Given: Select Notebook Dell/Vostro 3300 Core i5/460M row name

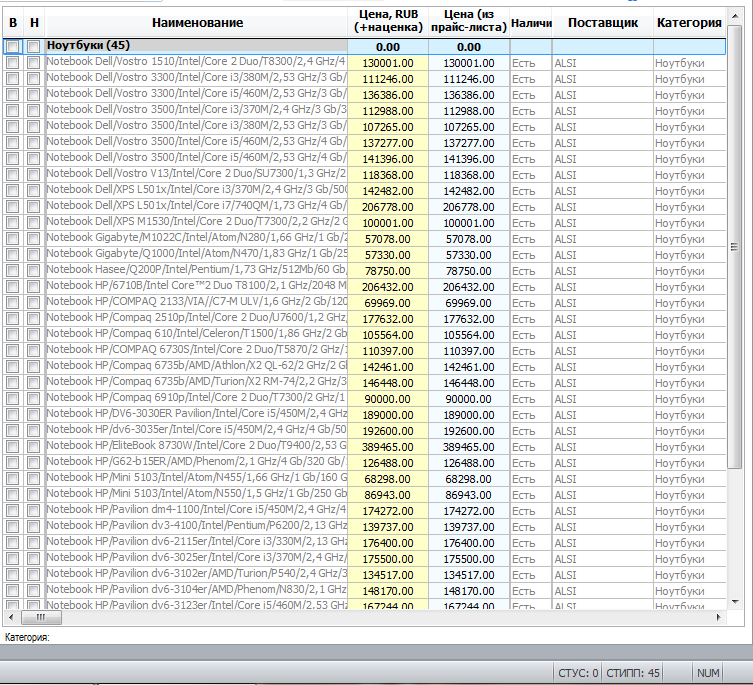Looking at the screenshot, I should (196, 94).
